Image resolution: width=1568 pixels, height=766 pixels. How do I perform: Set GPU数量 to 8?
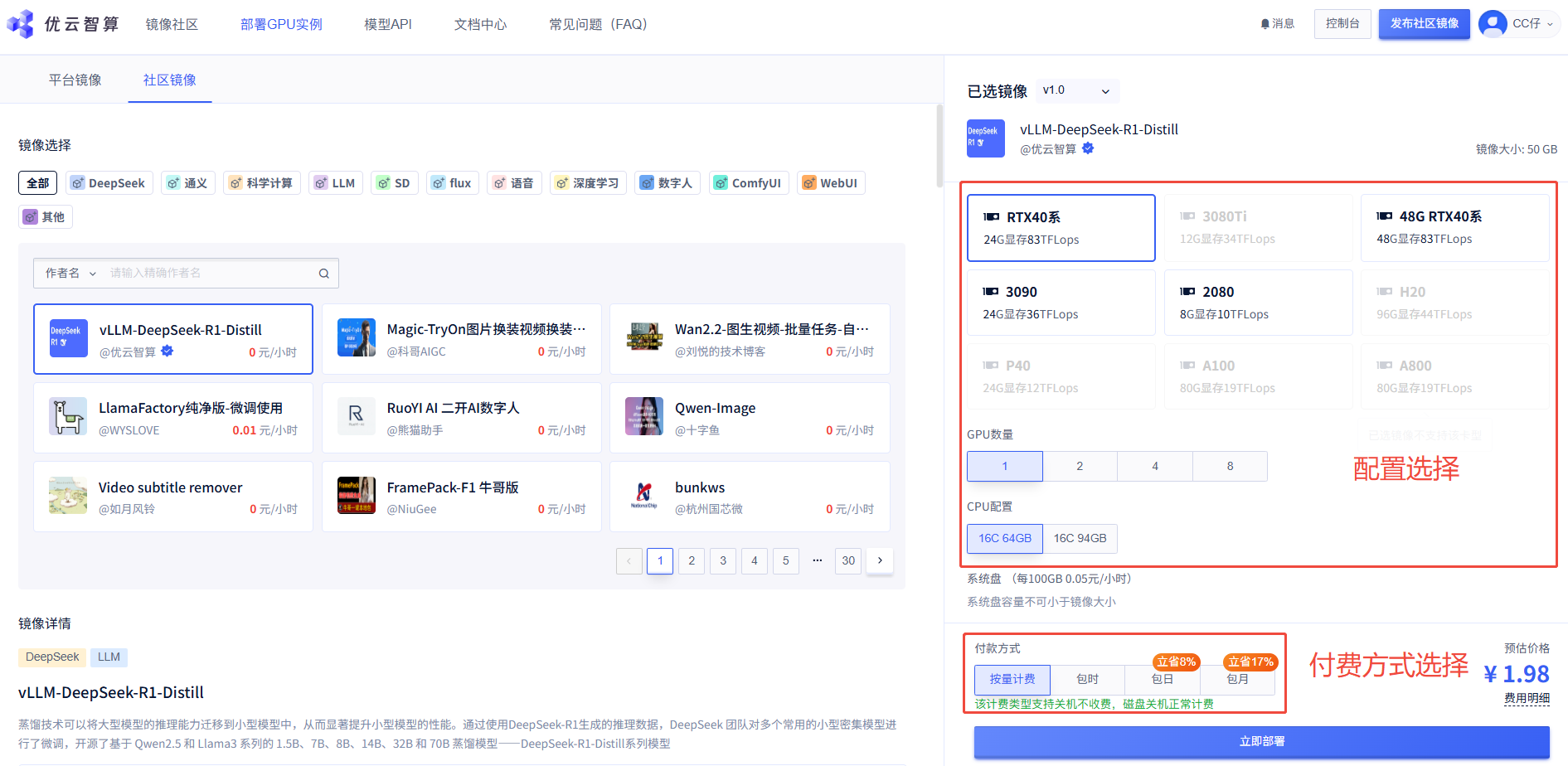(1230, 467)
